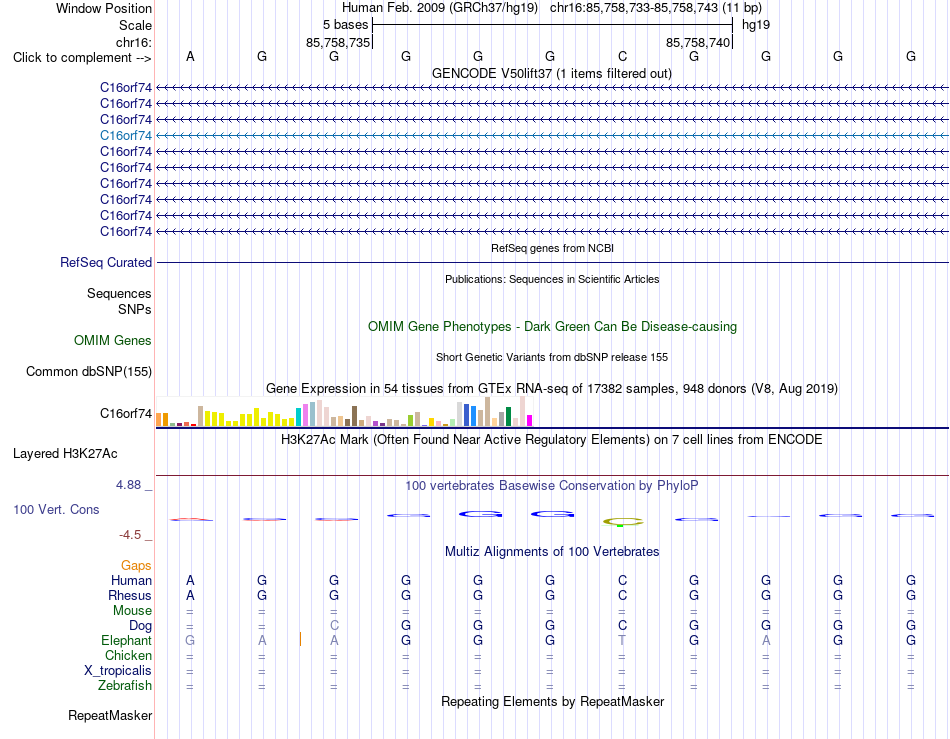Select the Elephant species label

pos(126,641)
